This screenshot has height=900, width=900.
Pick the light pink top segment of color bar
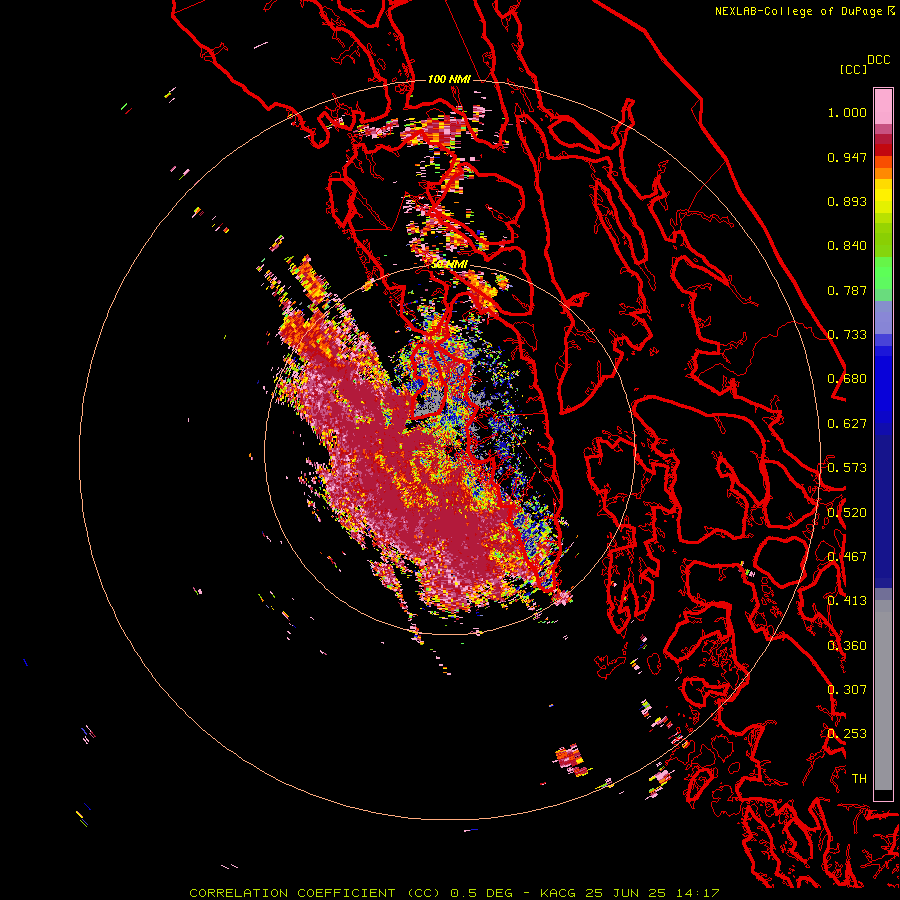[883, 106]
